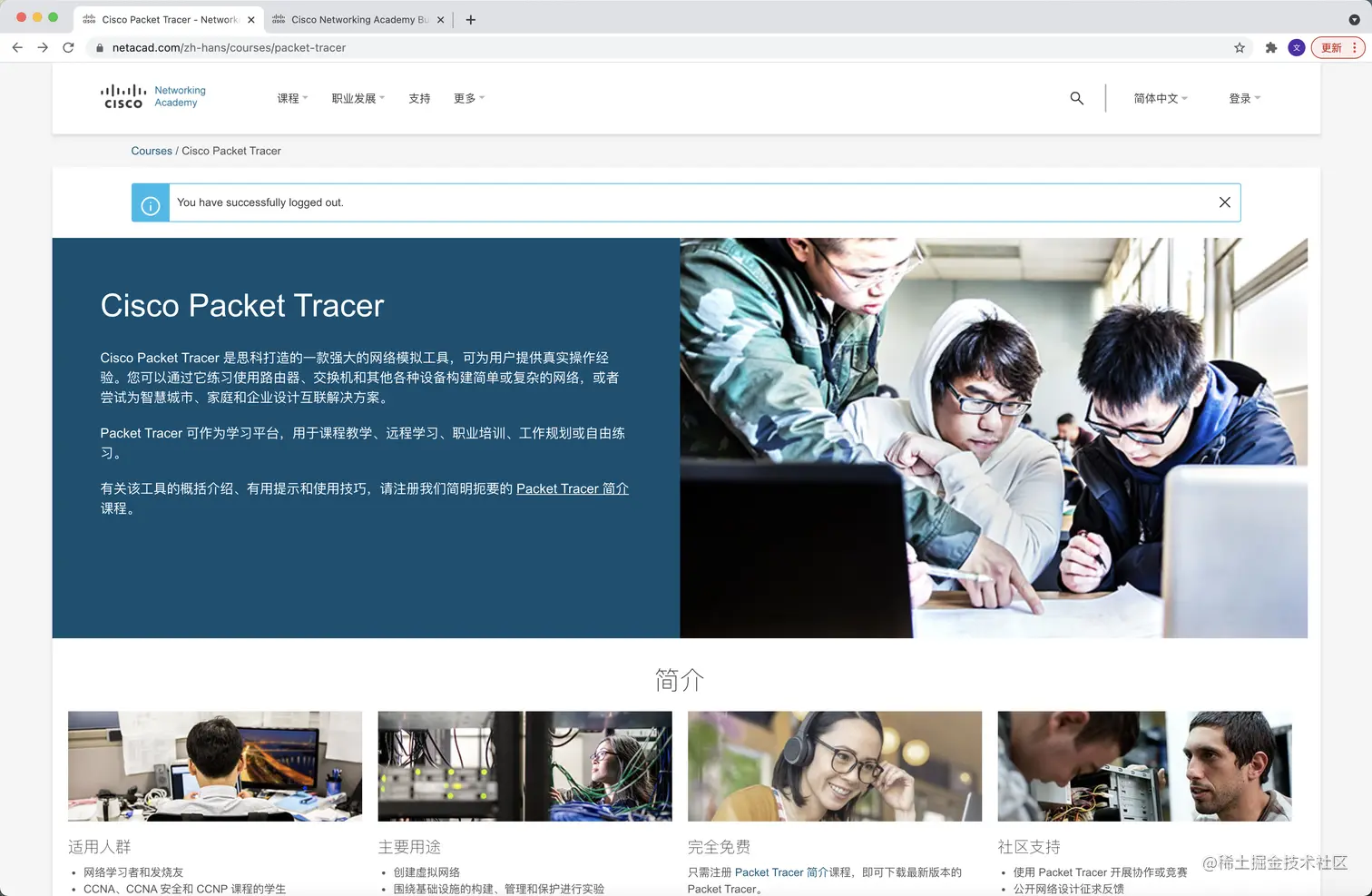
Task: Click the 完全免费 headset woman image
Action: (x=835, y=766)
